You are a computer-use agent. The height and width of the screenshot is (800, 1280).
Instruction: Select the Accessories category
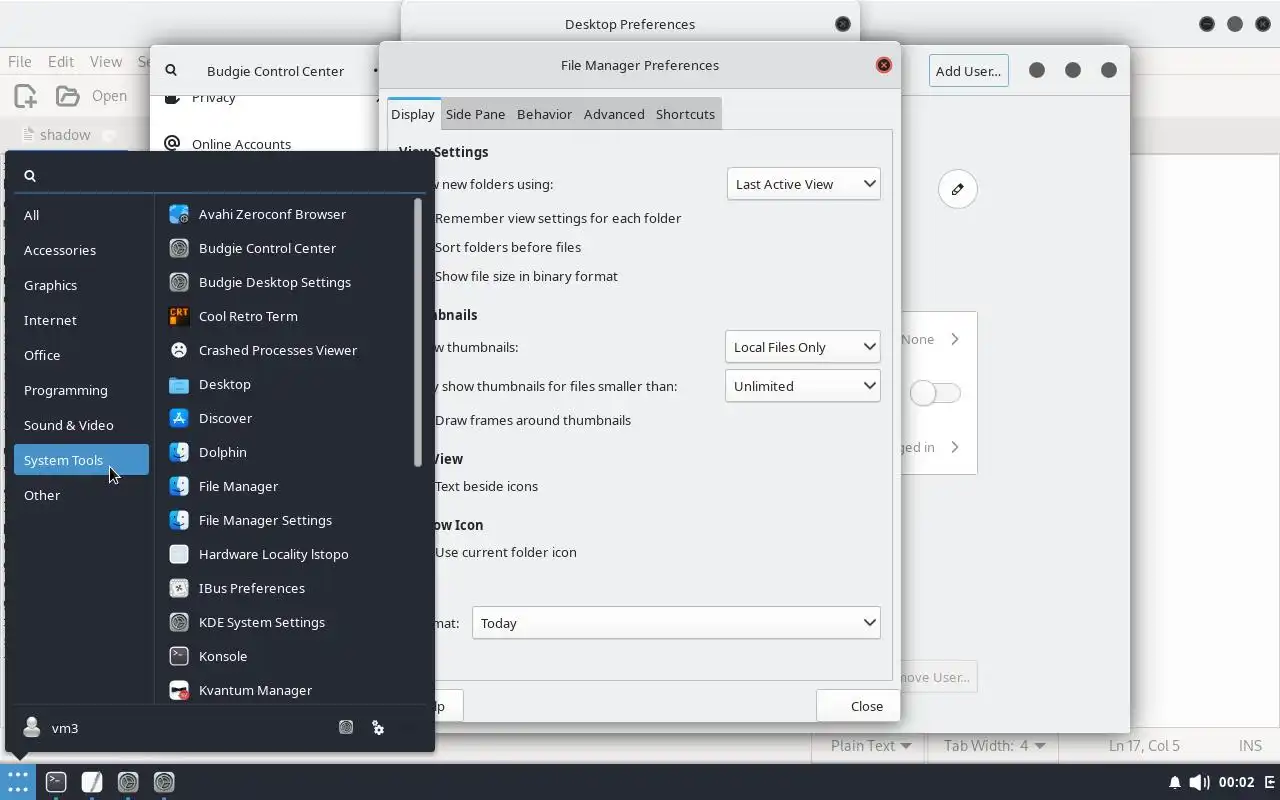coord(81,250)
